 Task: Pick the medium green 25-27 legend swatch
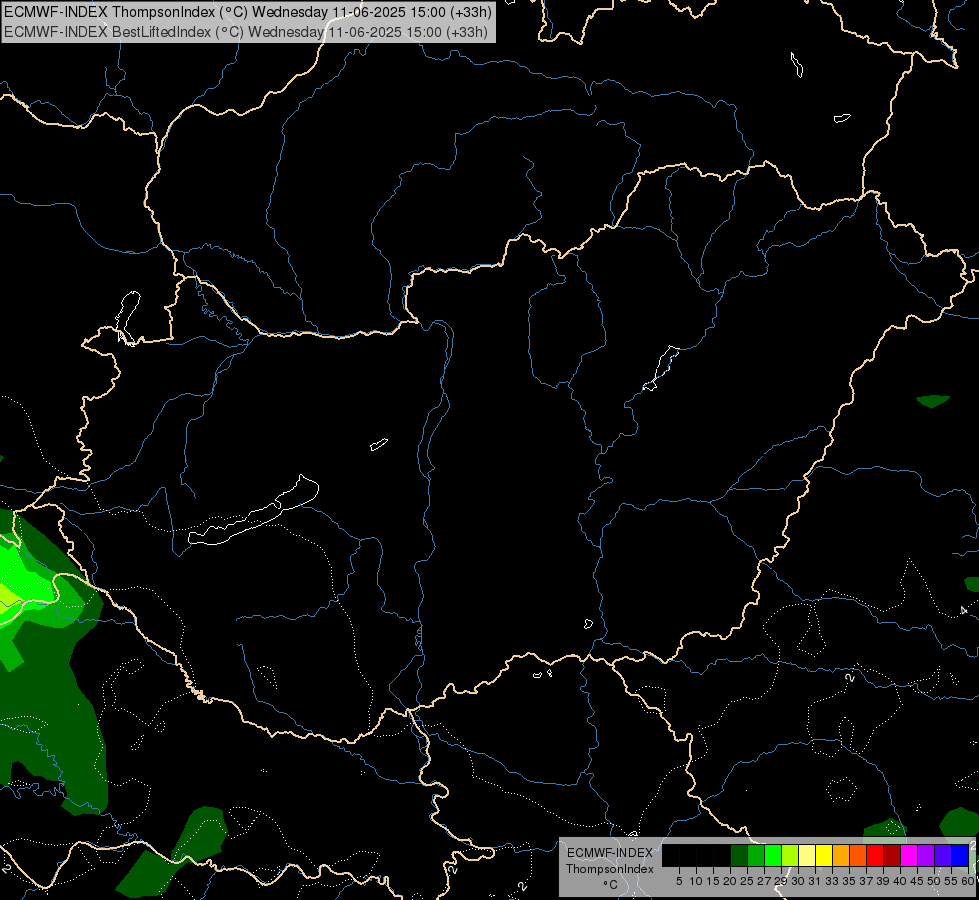coord(756,855)
